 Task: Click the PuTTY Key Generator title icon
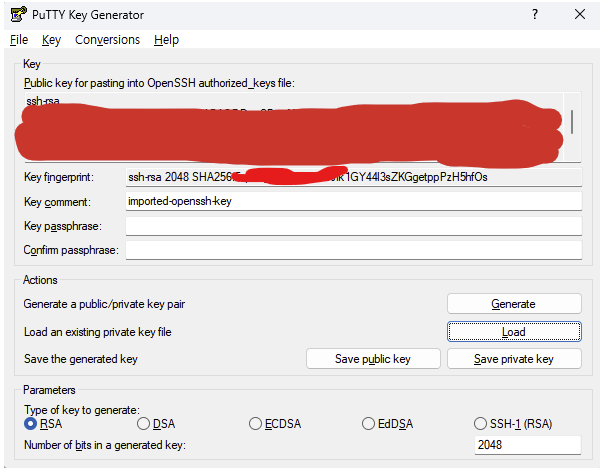coord(18,15)
